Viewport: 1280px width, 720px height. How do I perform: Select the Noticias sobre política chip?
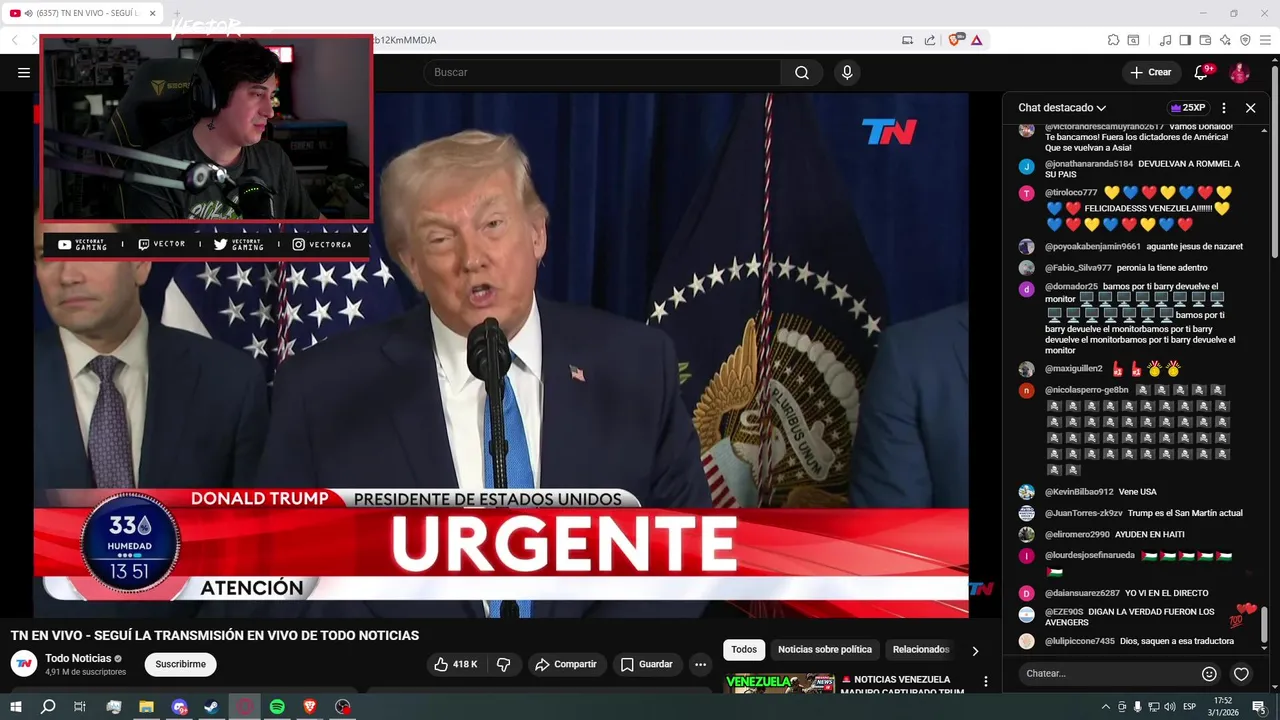click(x=825, y=650)
